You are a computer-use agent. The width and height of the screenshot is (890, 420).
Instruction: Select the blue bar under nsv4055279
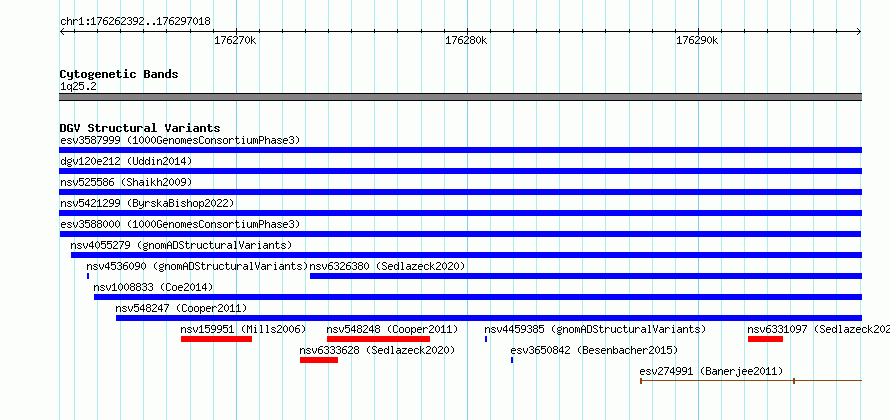[x=467, y=255]
